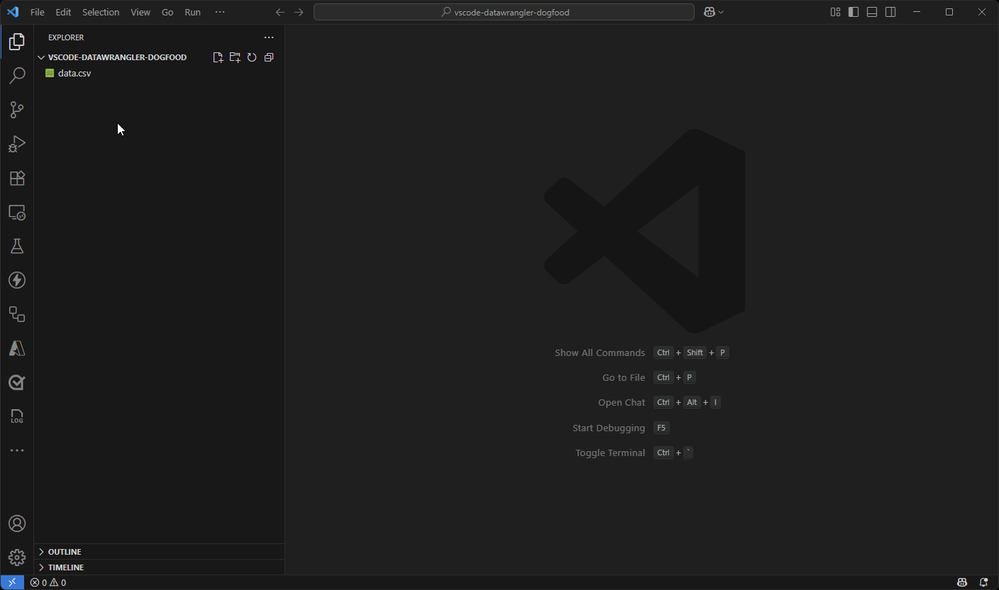Open the LOG viewer icon

17,417
